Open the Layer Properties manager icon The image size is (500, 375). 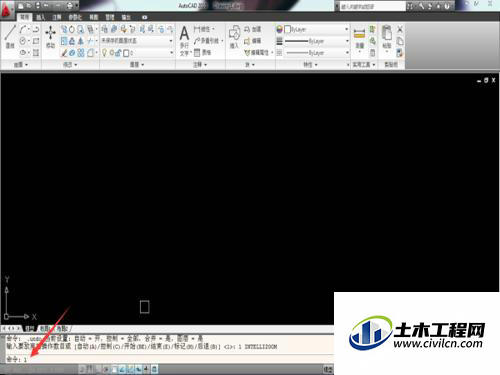coord(105,29)
